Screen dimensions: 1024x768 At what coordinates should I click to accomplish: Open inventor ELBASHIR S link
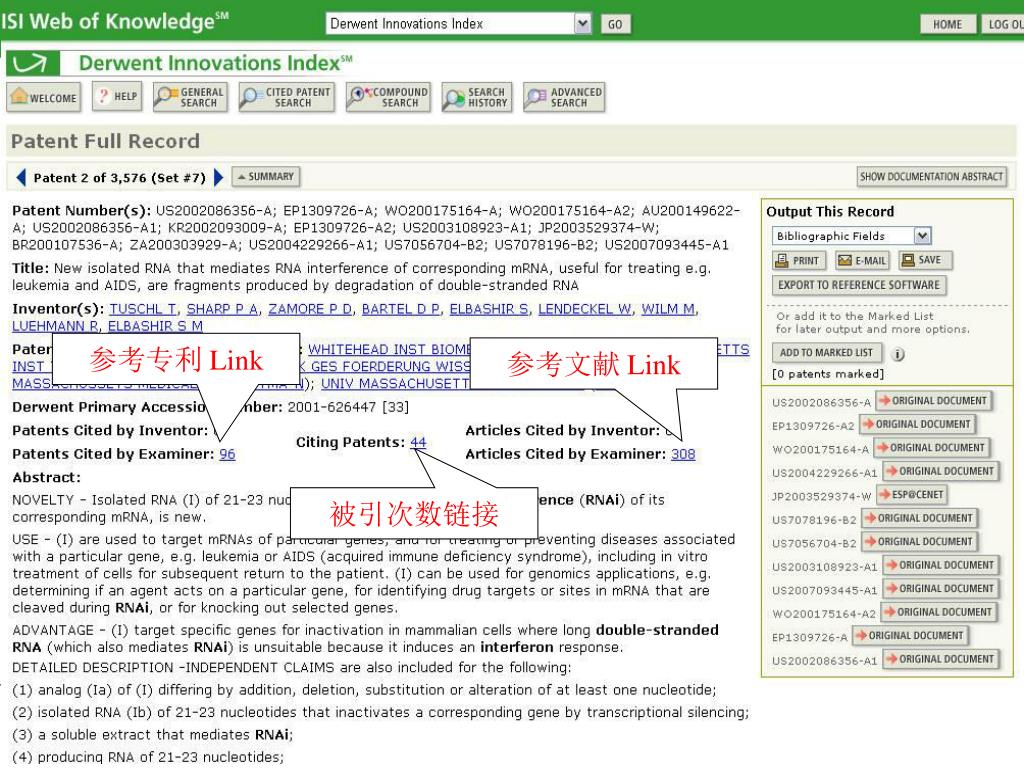tap(488, 309)
